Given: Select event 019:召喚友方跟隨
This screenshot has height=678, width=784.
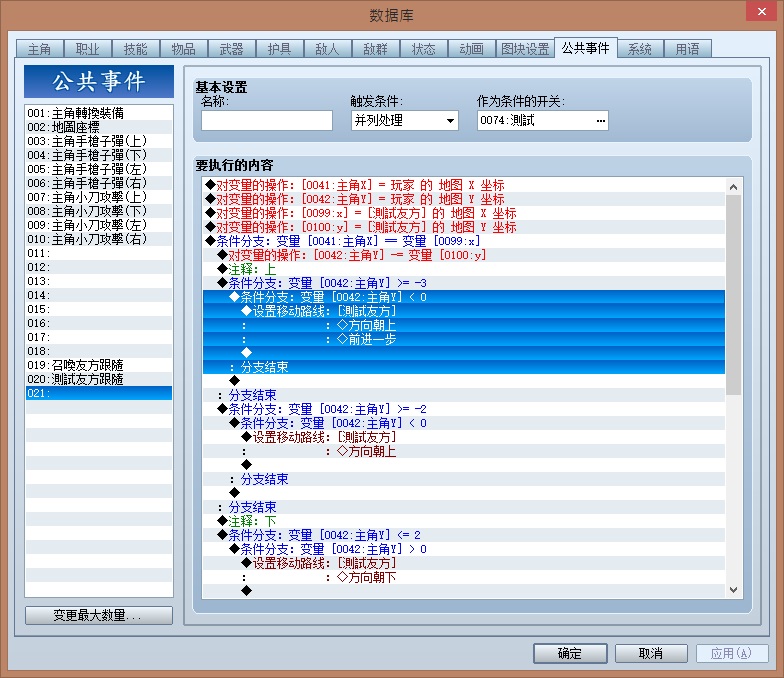Looking at the screenshot, I should (98, 365).
